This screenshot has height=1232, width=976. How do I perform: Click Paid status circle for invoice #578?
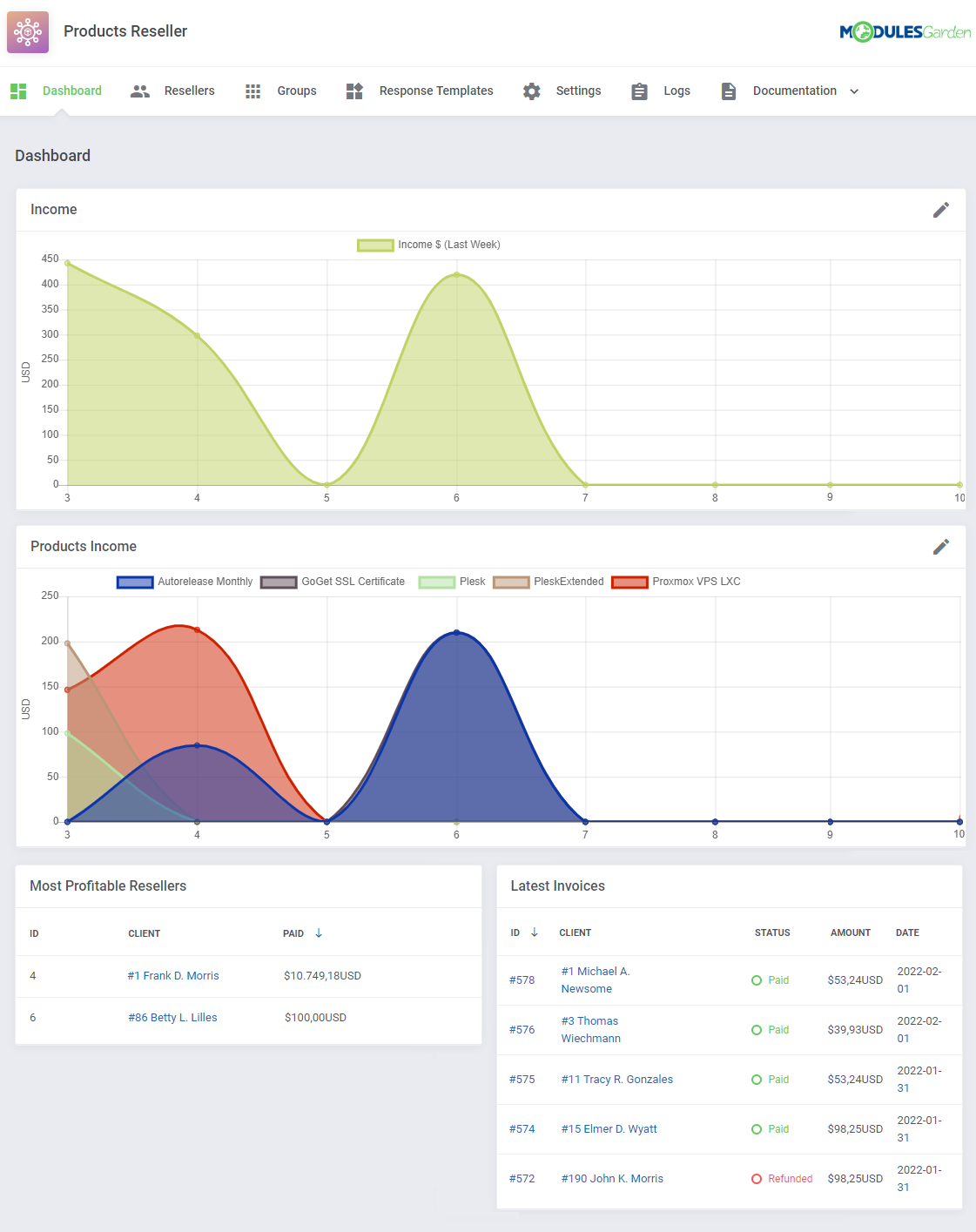757,980
